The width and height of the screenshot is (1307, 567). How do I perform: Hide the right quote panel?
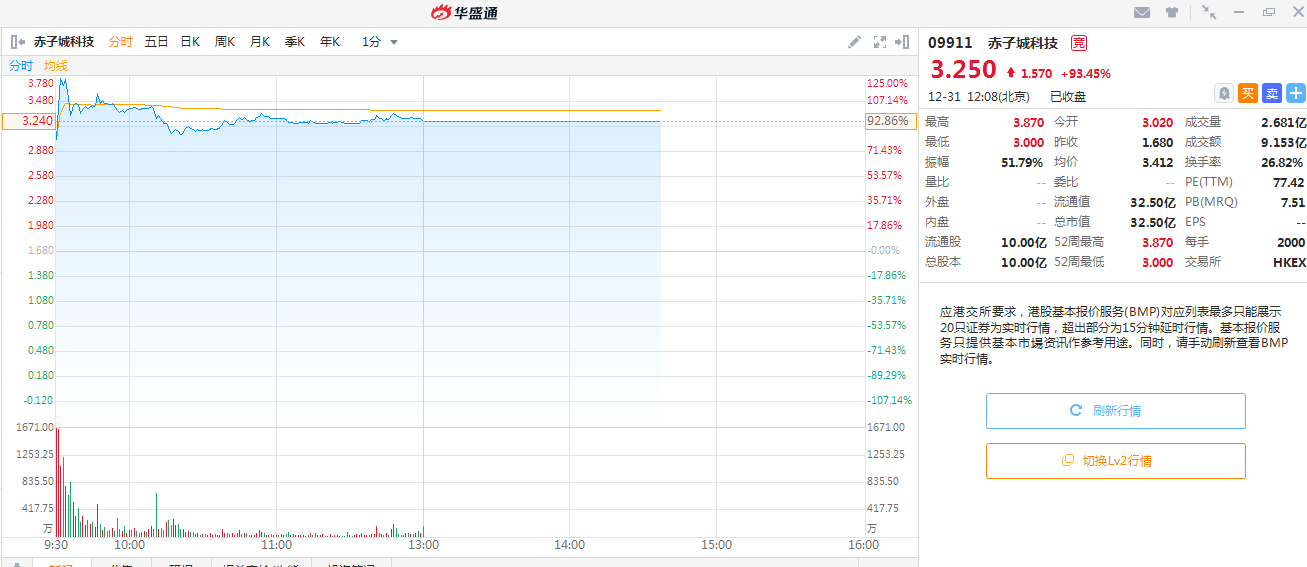(902, 42)
